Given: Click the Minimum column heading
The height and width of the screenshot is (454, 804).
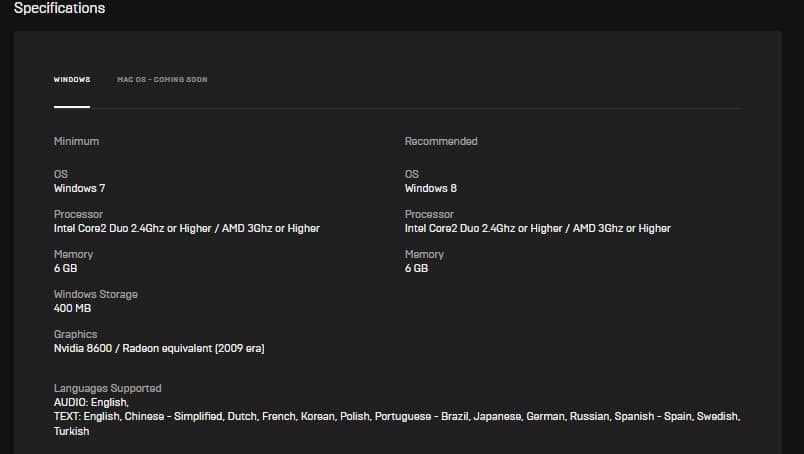Looking at the screenshot, I should 76,141.
